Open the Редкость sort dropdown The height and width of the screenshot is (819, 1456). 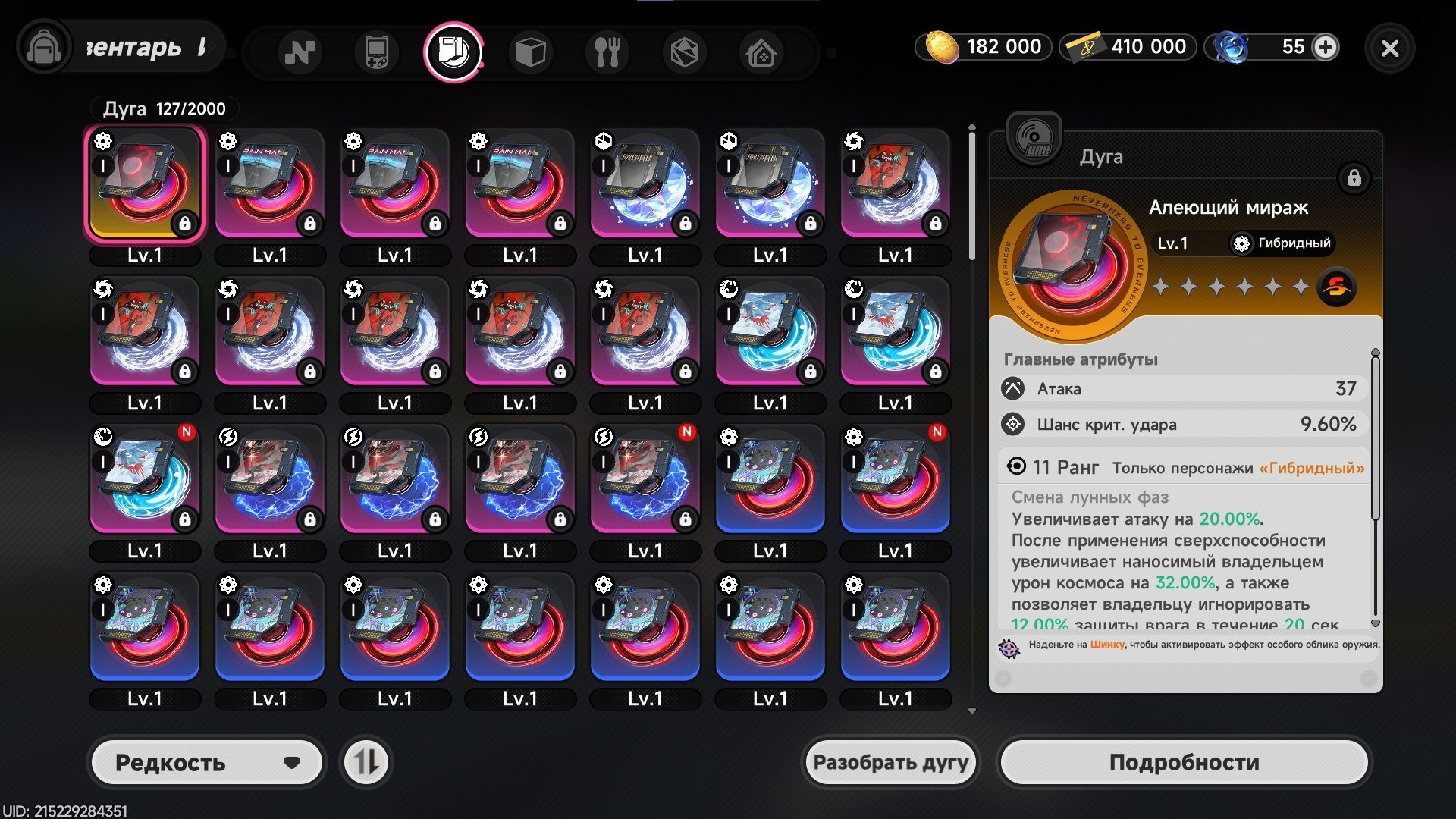[x=206, y=762]
